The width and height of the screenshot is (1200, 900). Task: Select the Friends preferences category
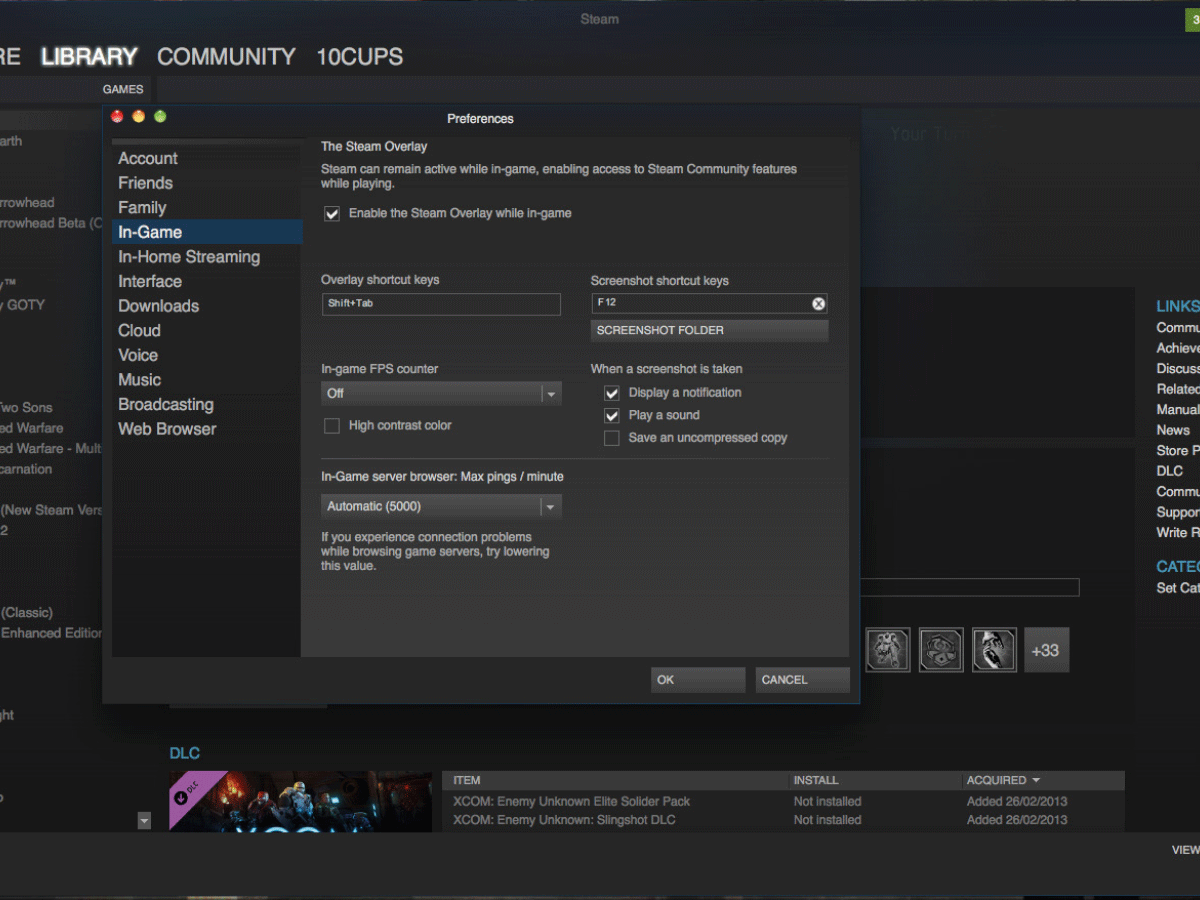(145, 183)
